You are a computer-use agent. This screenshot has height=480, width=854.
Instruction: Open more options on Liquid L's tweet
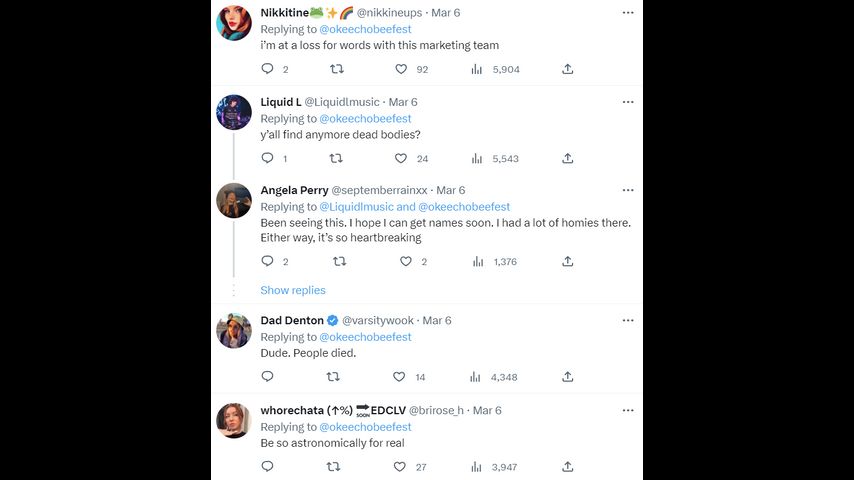[x=628, y=102]
